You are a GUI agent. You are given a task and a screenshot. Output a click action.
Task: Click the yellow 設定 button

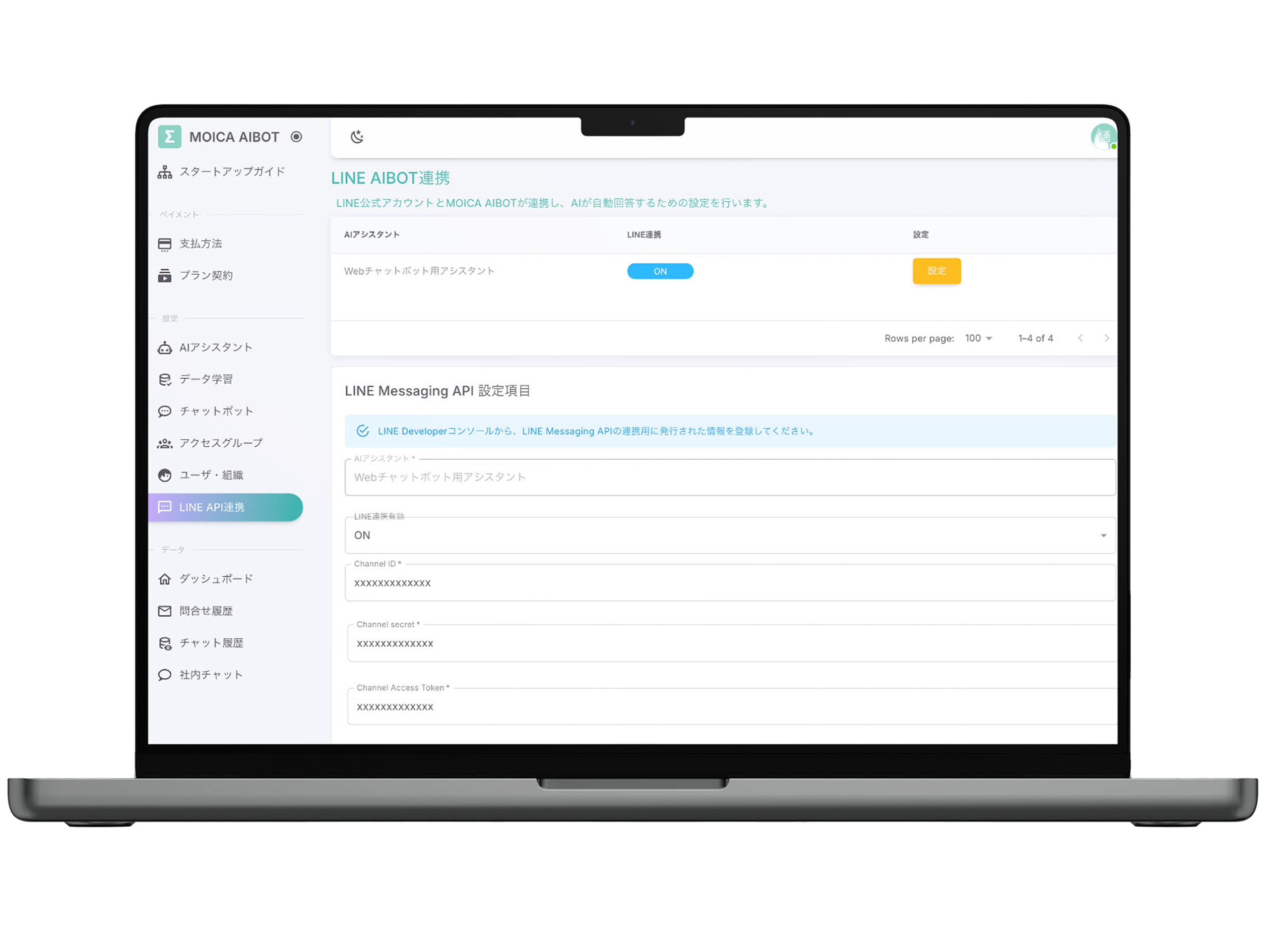tap(937, 271)
